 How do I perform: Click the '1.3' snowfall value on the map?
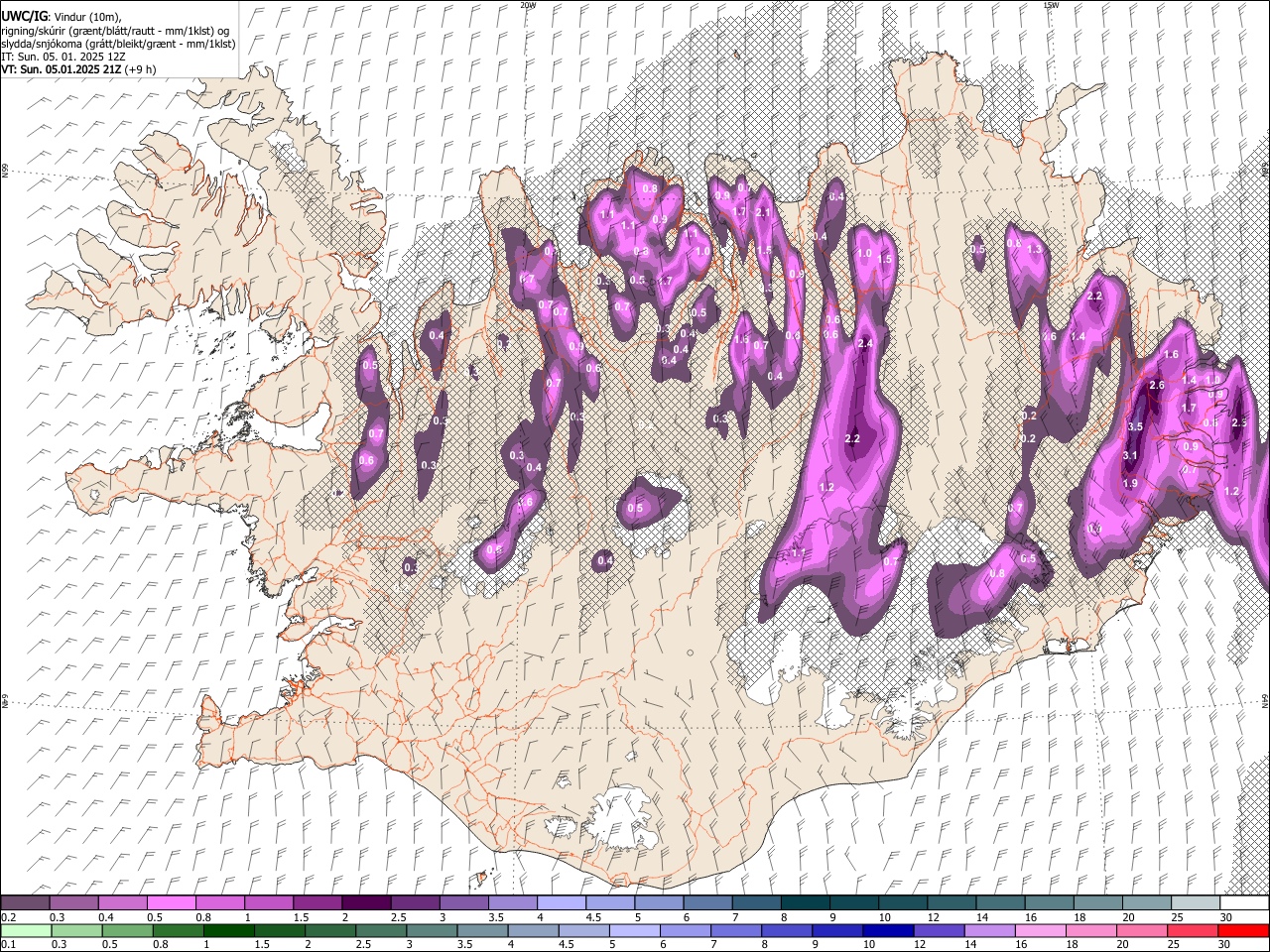[1035, 249]
